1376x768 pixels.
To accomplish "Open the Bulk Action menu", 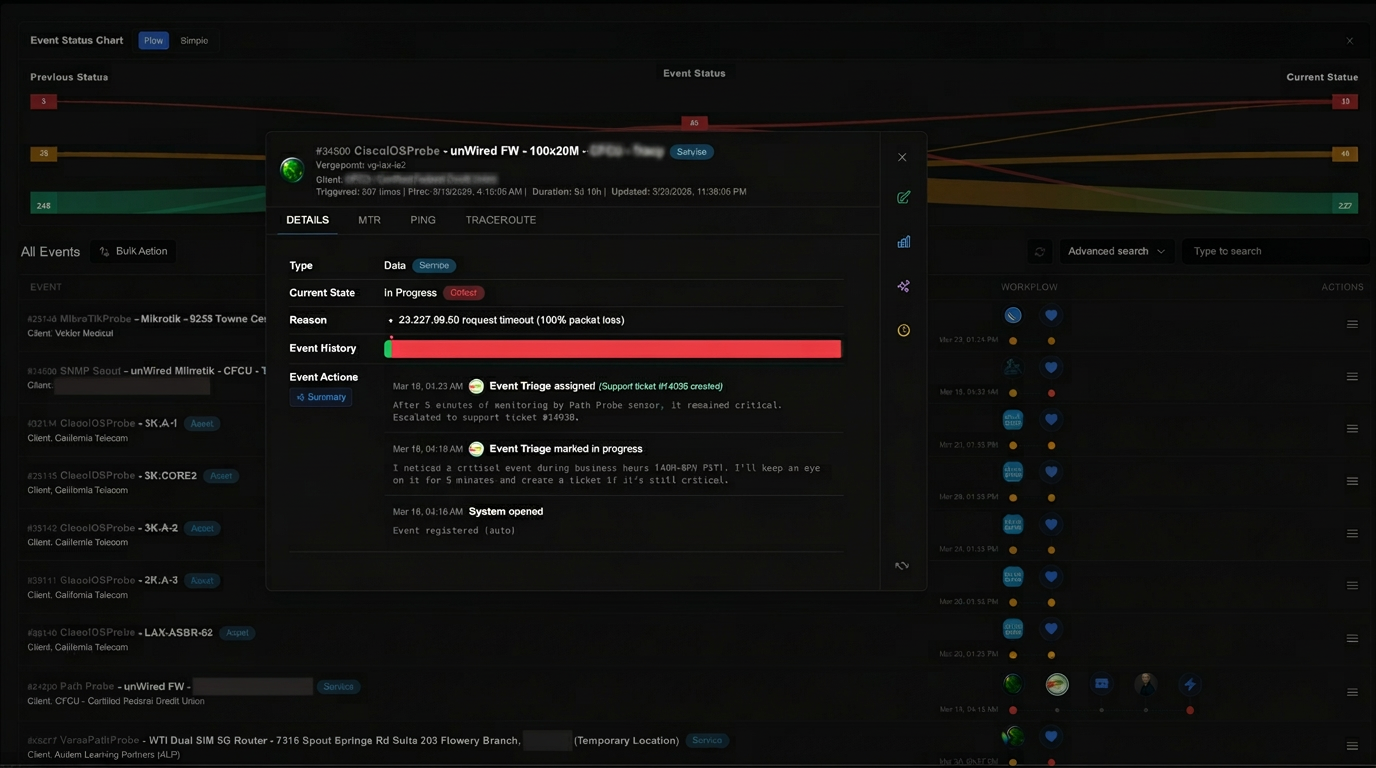I will tap(133, 252).
